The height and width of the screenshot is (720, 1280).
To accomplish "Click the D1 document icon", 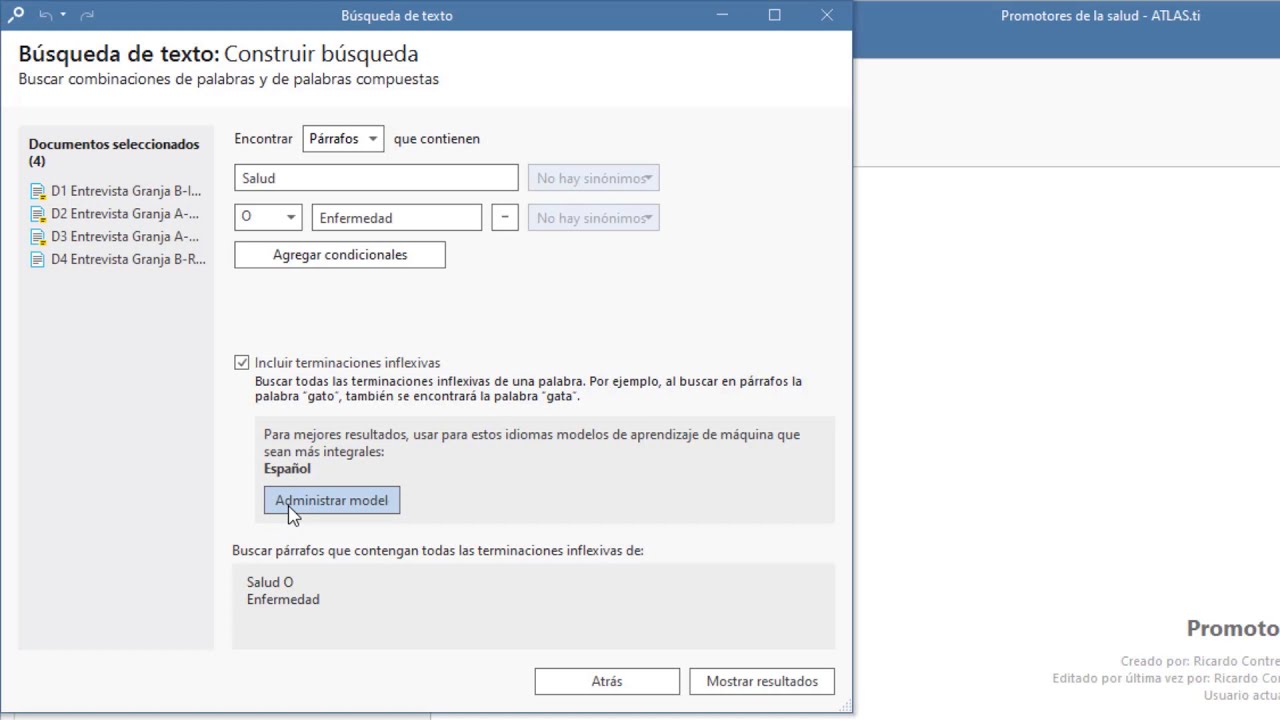I will (x=38, y=191).
